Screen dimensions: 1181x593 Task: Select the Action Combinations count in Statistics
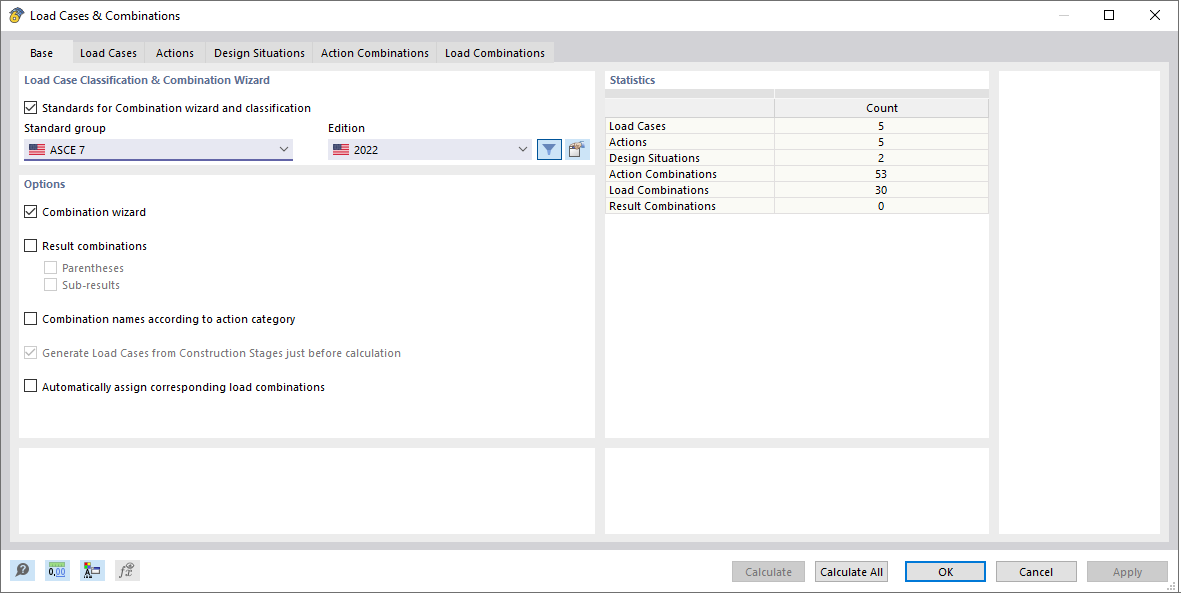[881, 173]
